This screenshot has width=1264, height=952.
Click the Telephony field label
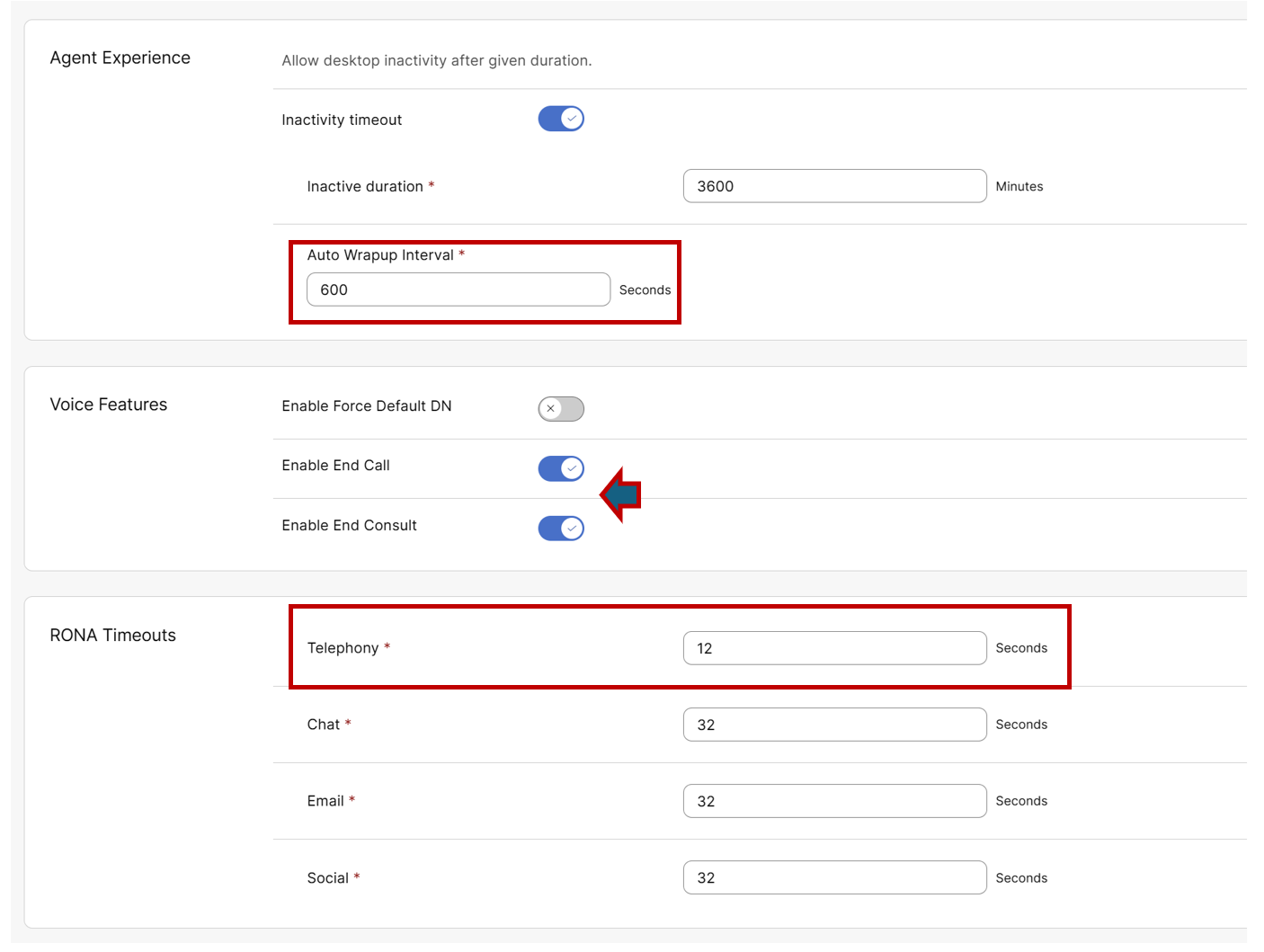pyautogui.click(x=343, y=648)
